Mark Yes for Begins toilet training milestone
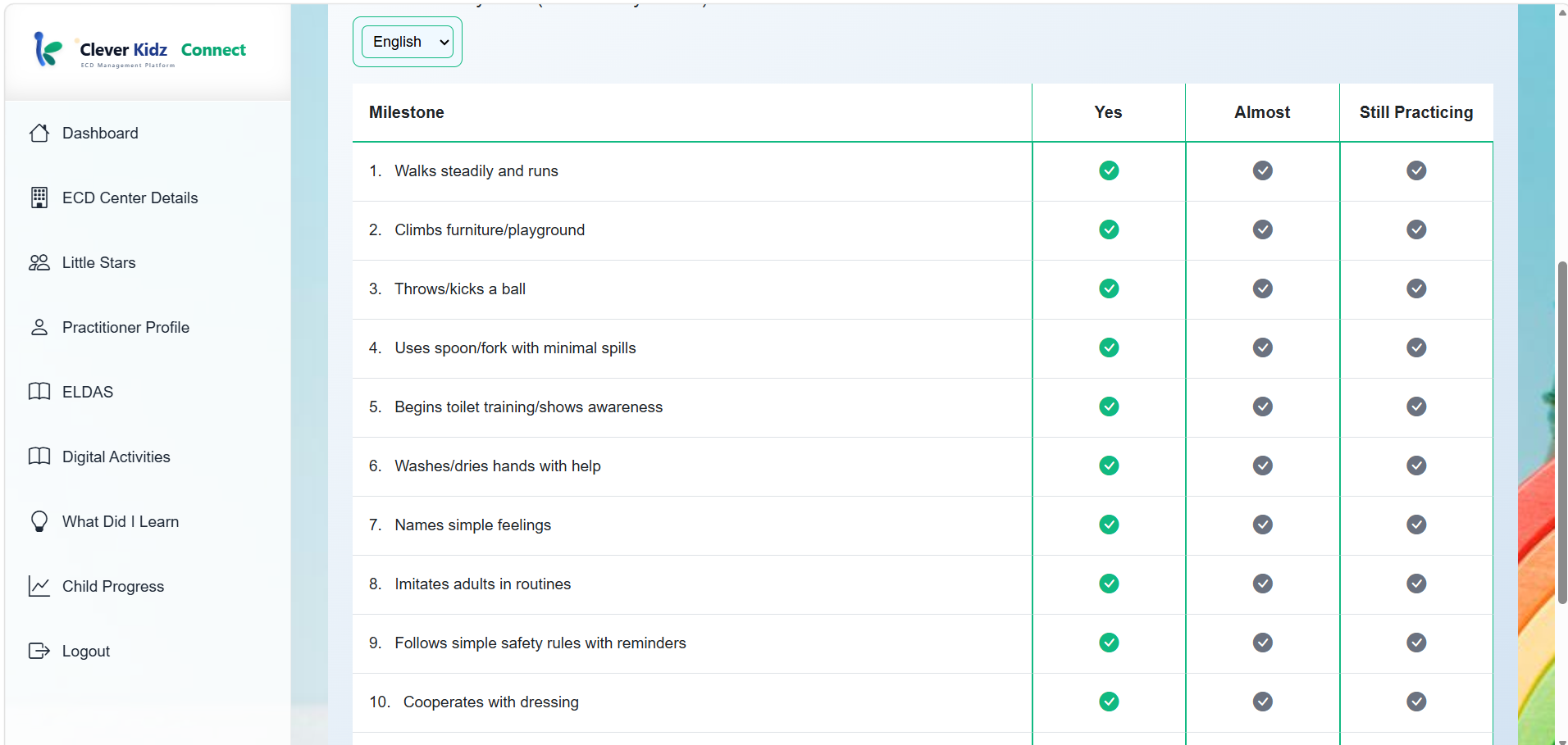Image resolution: width=1568 pixels, height=745 pixels. point(1109,407)
